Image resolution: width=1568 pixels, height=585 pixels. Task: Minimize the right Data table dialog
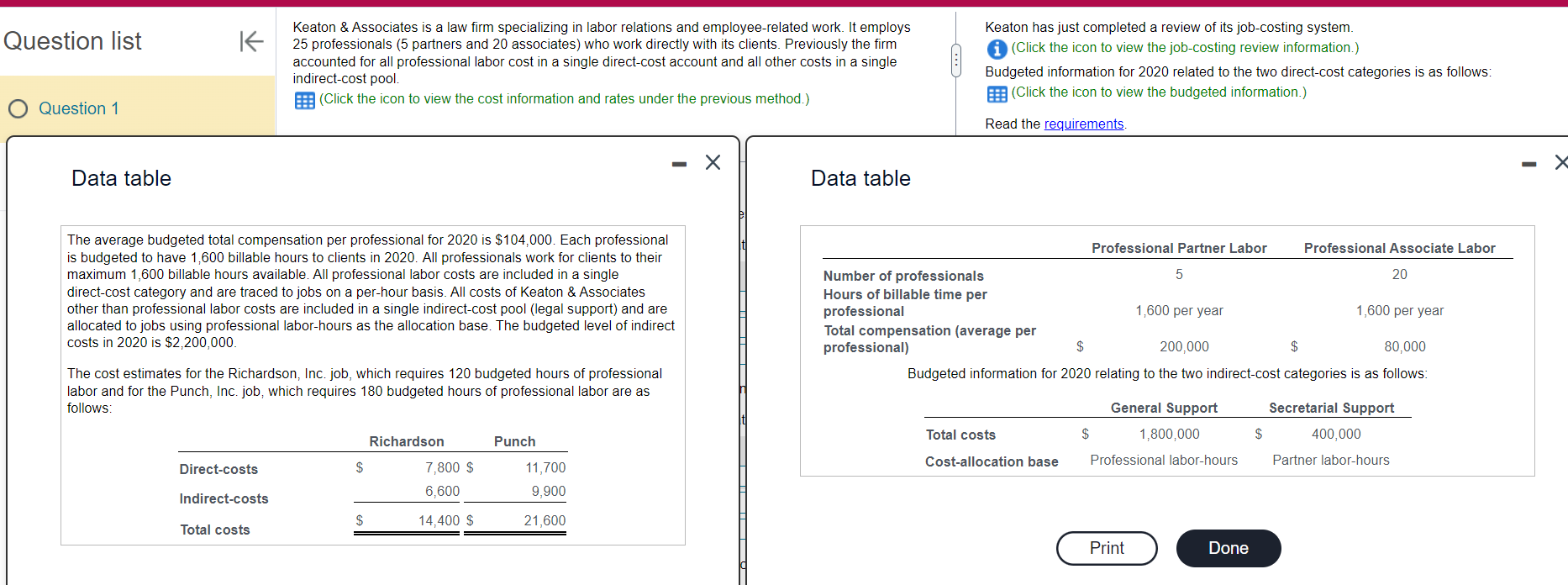pyautogui.click(x=1529, y=164)
